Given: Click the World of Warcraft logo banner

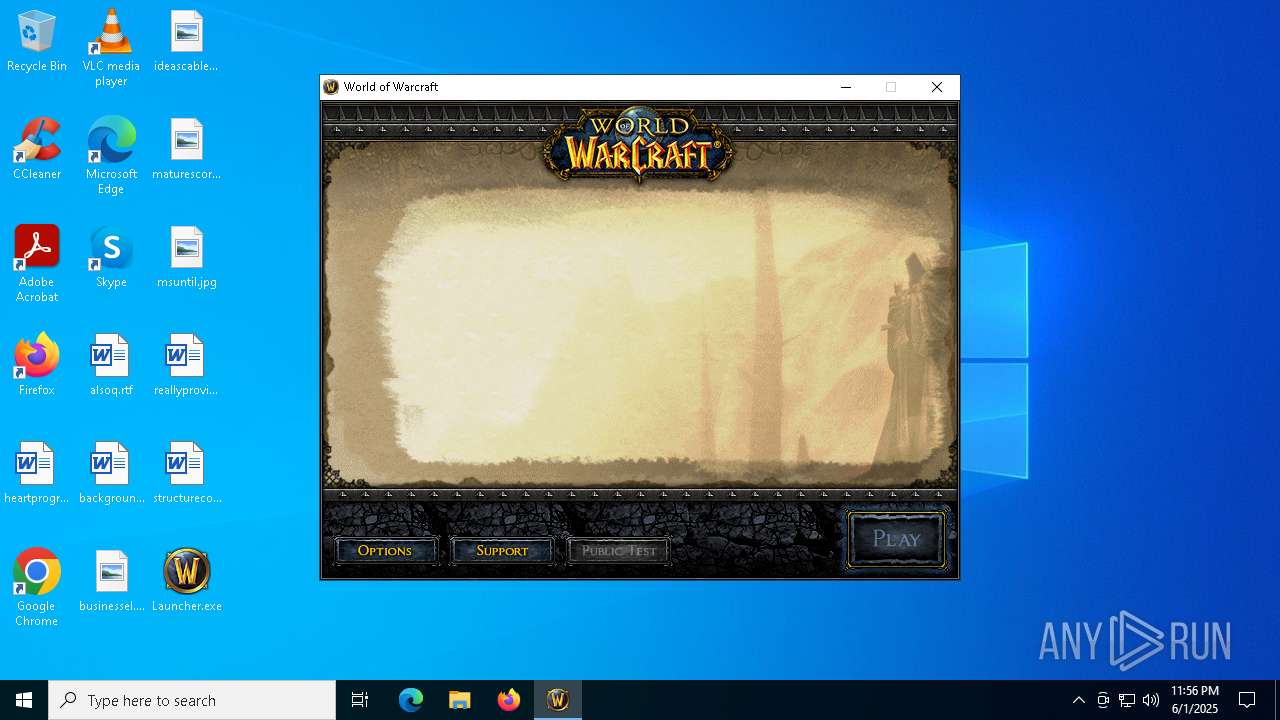Looking at the screenshot, I should pyautogui.click(x=639, y=145).
